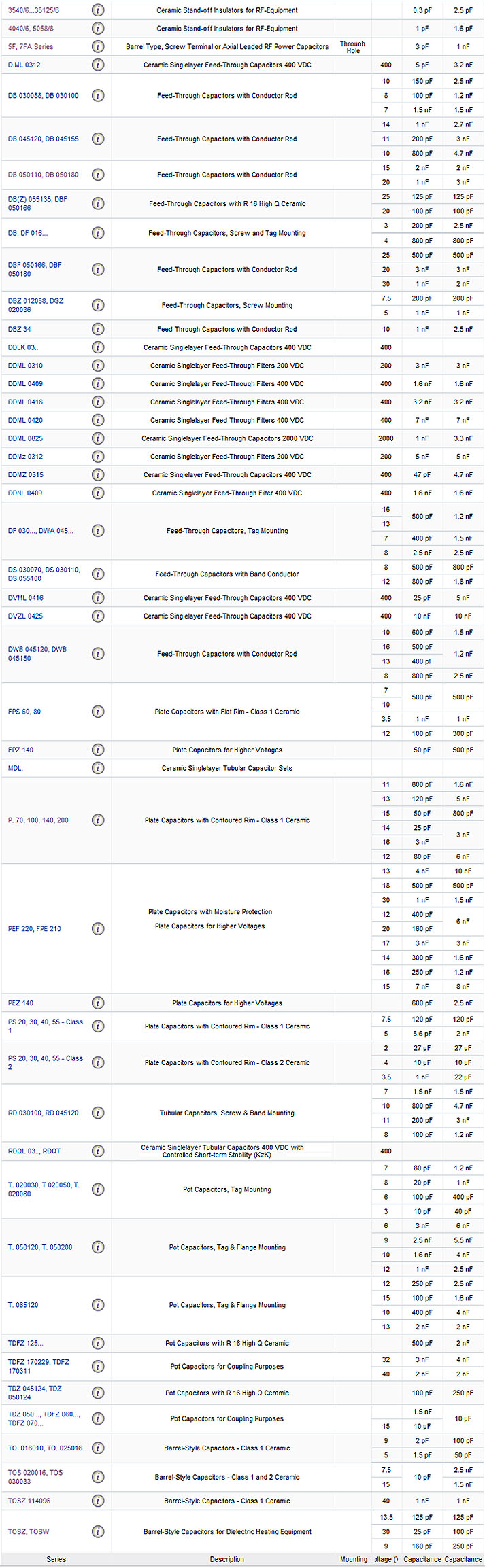The image size is (487, 1568).
Task: Follow the RDQL 03..., RDQT link
Action: pyautogui.click(x=34, y=1151)
